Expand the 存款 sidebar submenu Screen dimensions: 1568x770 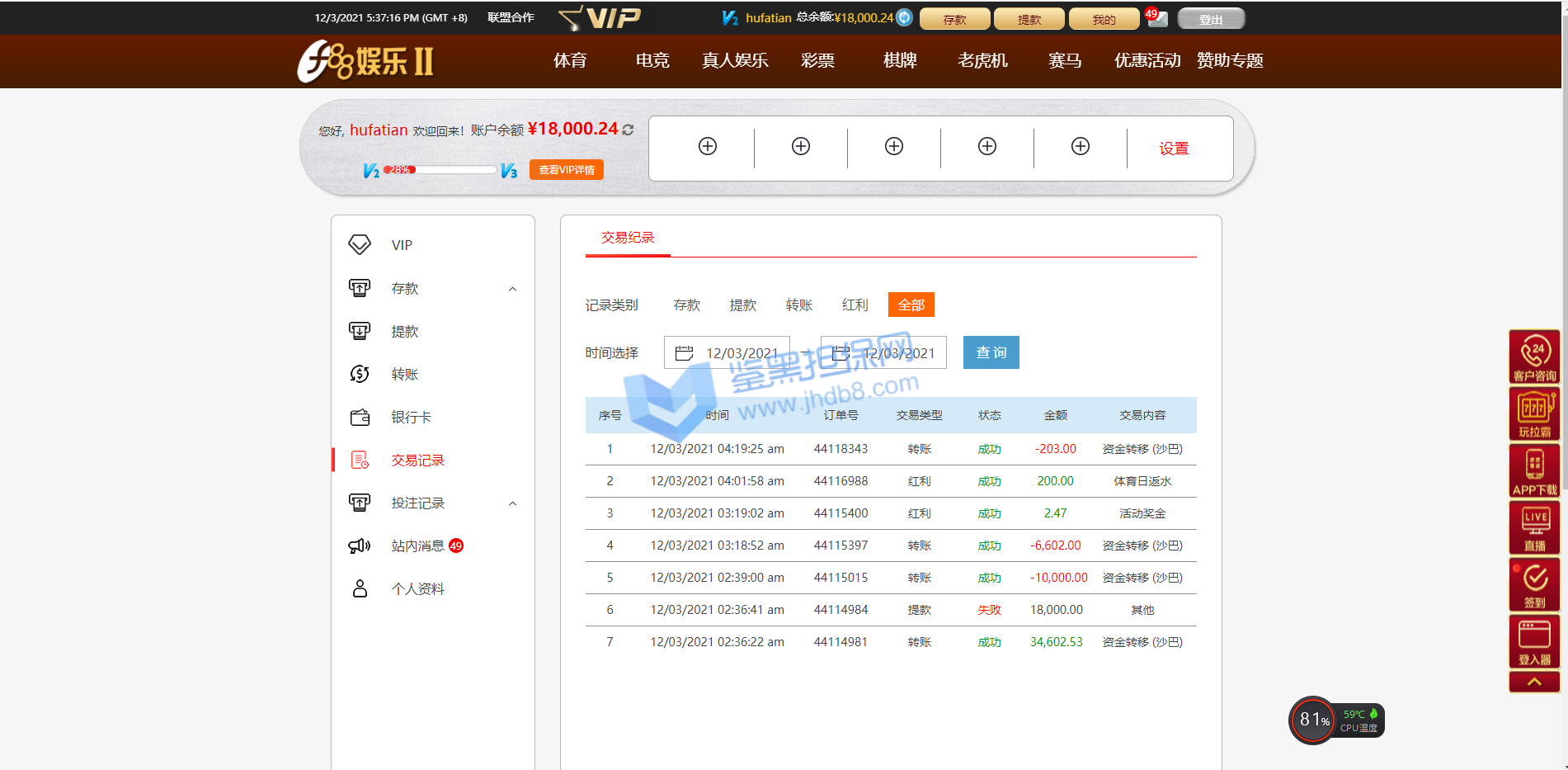click(512, 289)
